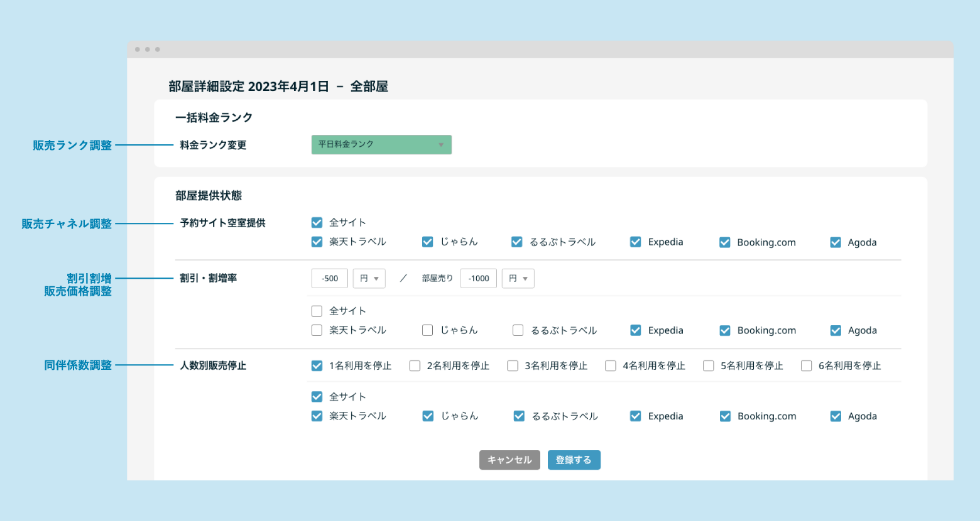Uncheck 楽天トラベル in 予約サイト空室提供 row
The width and height of the screenshot is (980, 521).
tap(317, 242)
